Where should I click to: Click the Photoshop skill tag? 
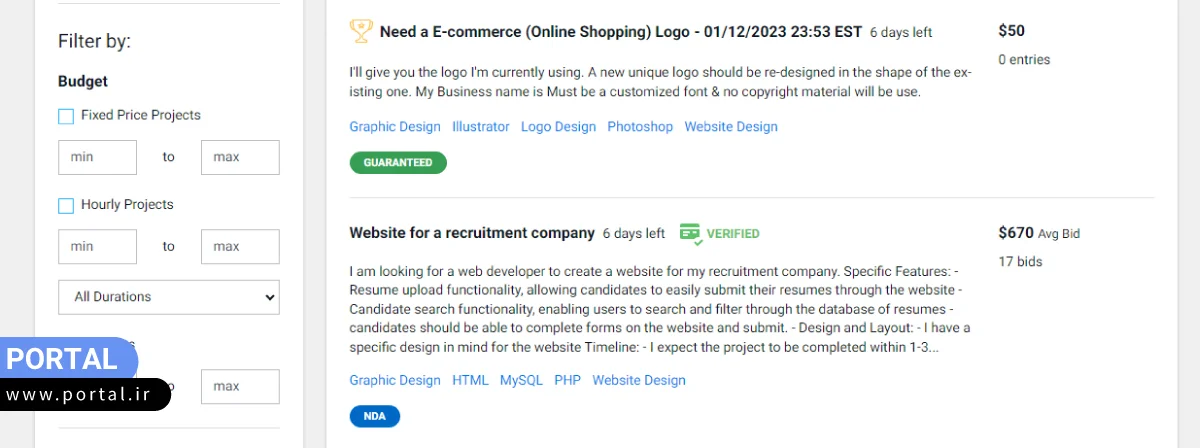coord(640,127)
